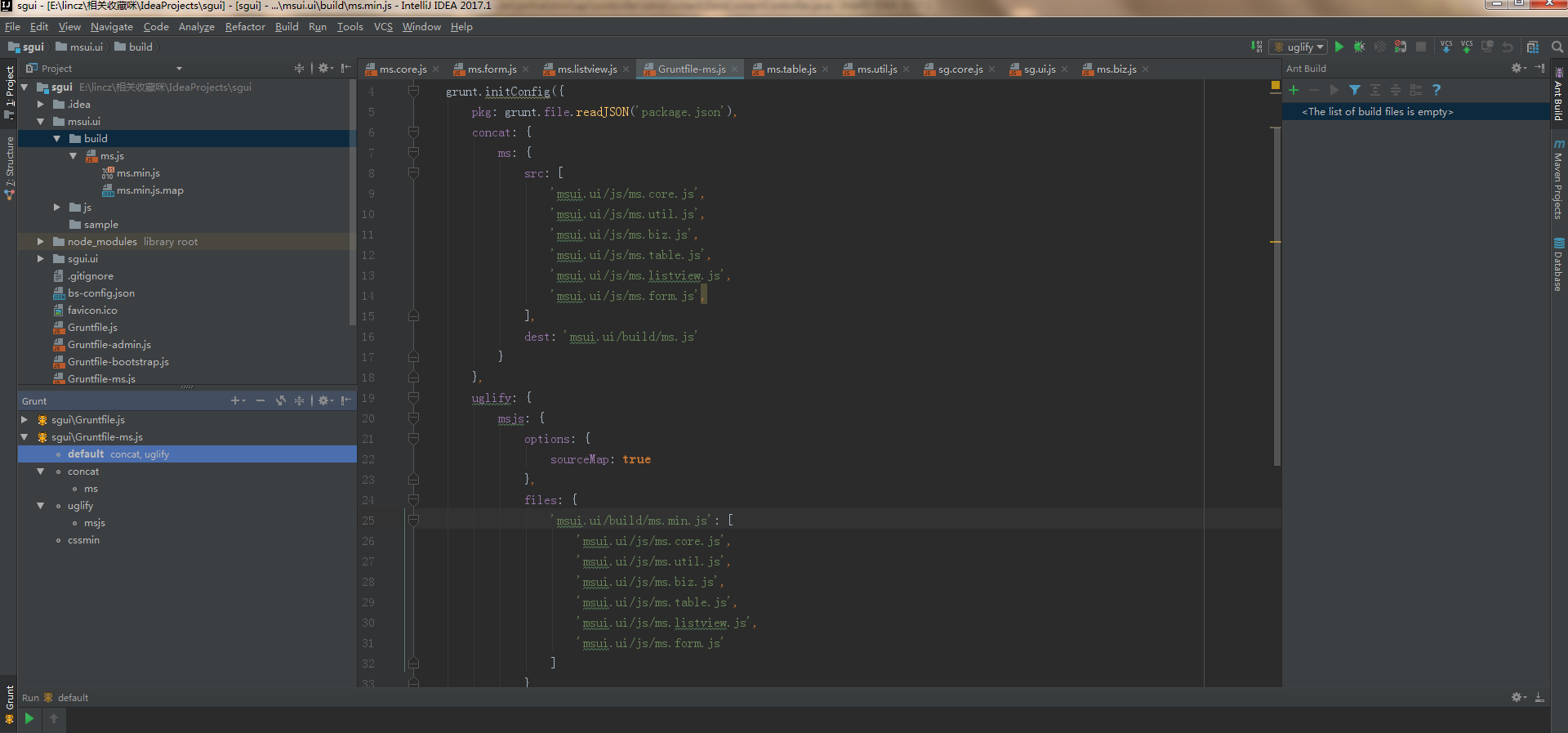This screenshot has width=1568, height=733.
Task: Open Project panel settings gear
Action: click(x=325, y=69)
